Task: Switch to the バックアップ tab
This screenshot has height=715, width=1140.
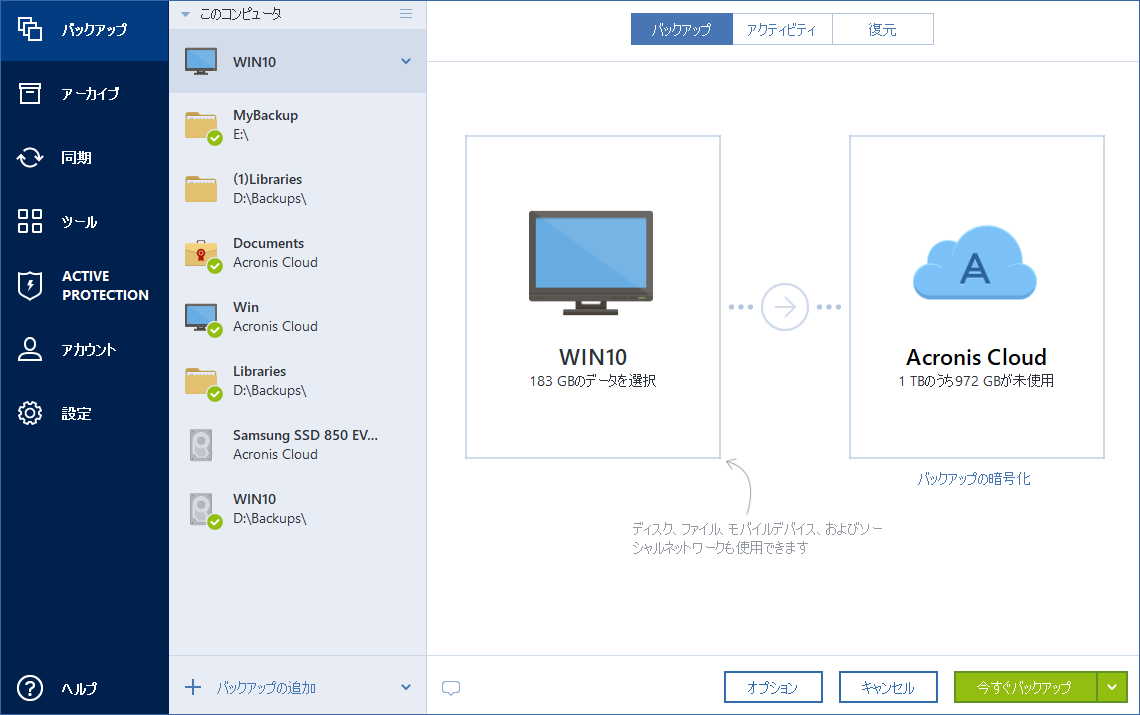Action: coord(681,29)
